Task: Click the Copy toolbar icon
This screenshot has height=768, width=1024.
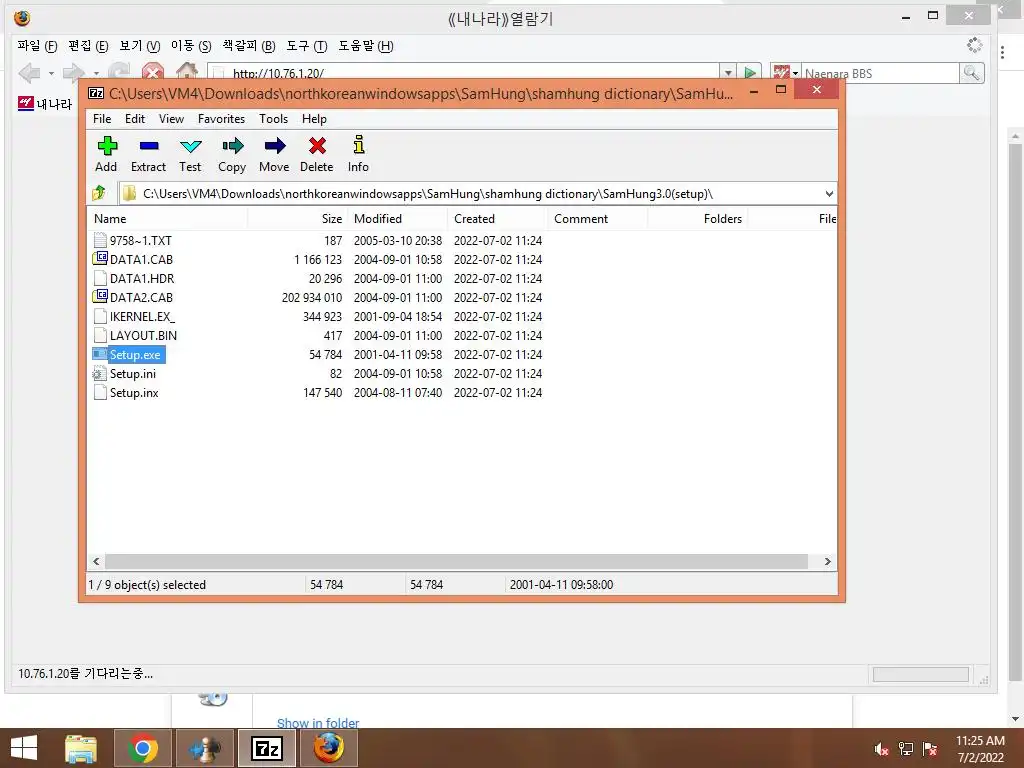Action: 232,154
